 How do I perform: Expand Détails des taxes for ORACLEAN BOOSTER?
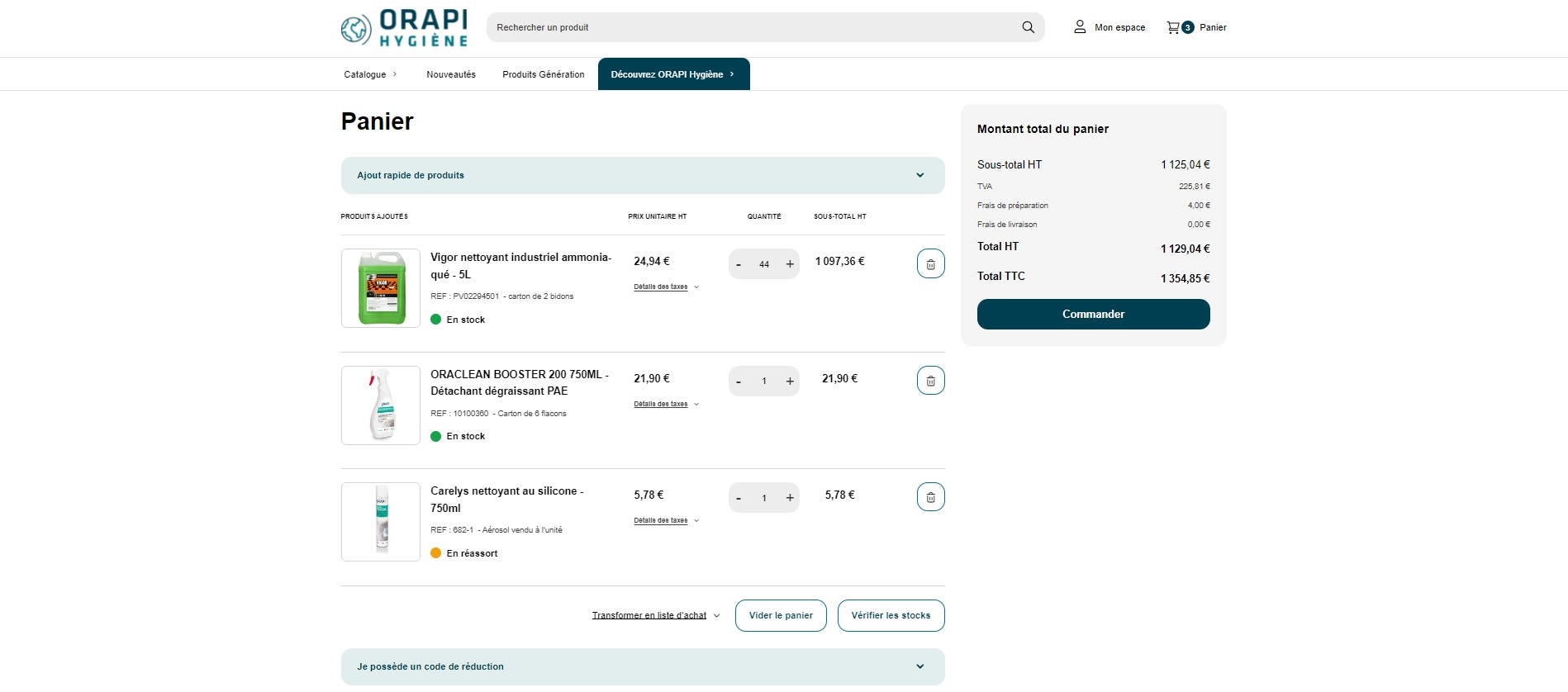coord(666,404)
